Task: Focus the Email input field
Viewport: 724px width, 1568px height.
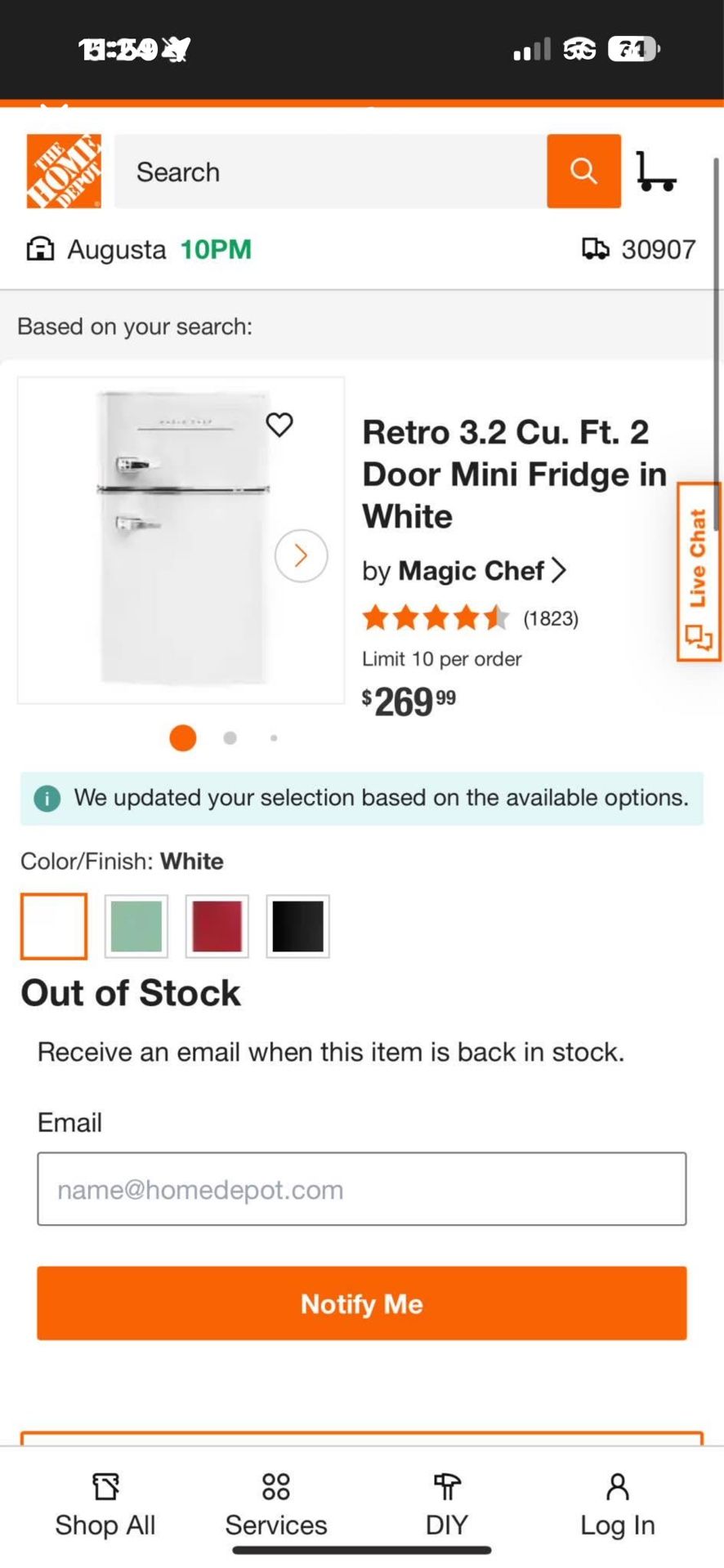Action: [362, 1189]
